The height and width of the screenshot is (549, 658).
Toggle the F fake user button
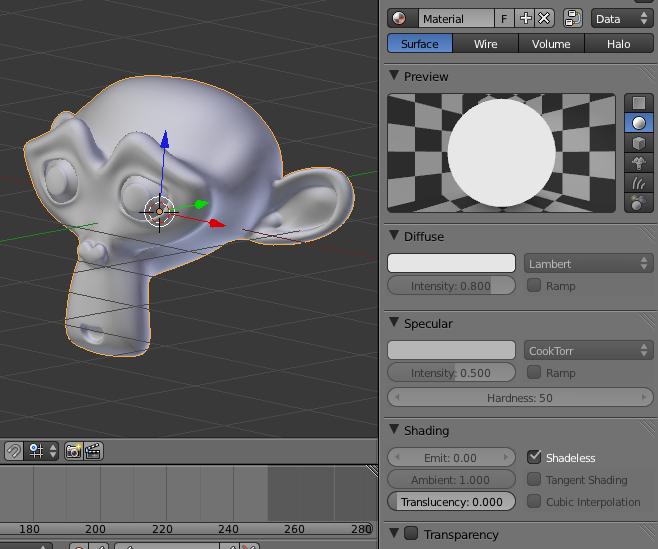(x=504, y=18)
